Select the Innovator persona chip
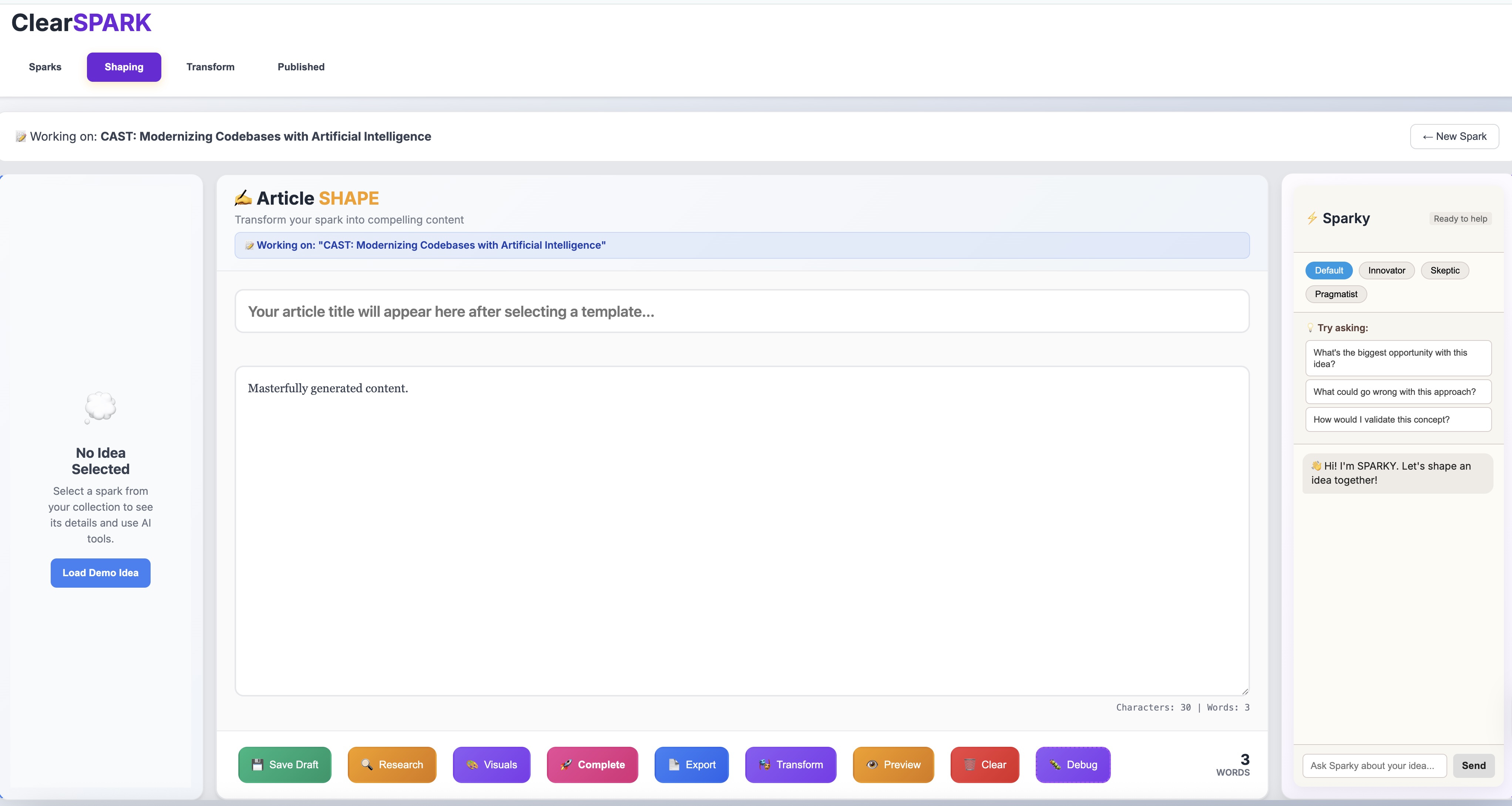1512x806 pixels. coord(1387,271)
